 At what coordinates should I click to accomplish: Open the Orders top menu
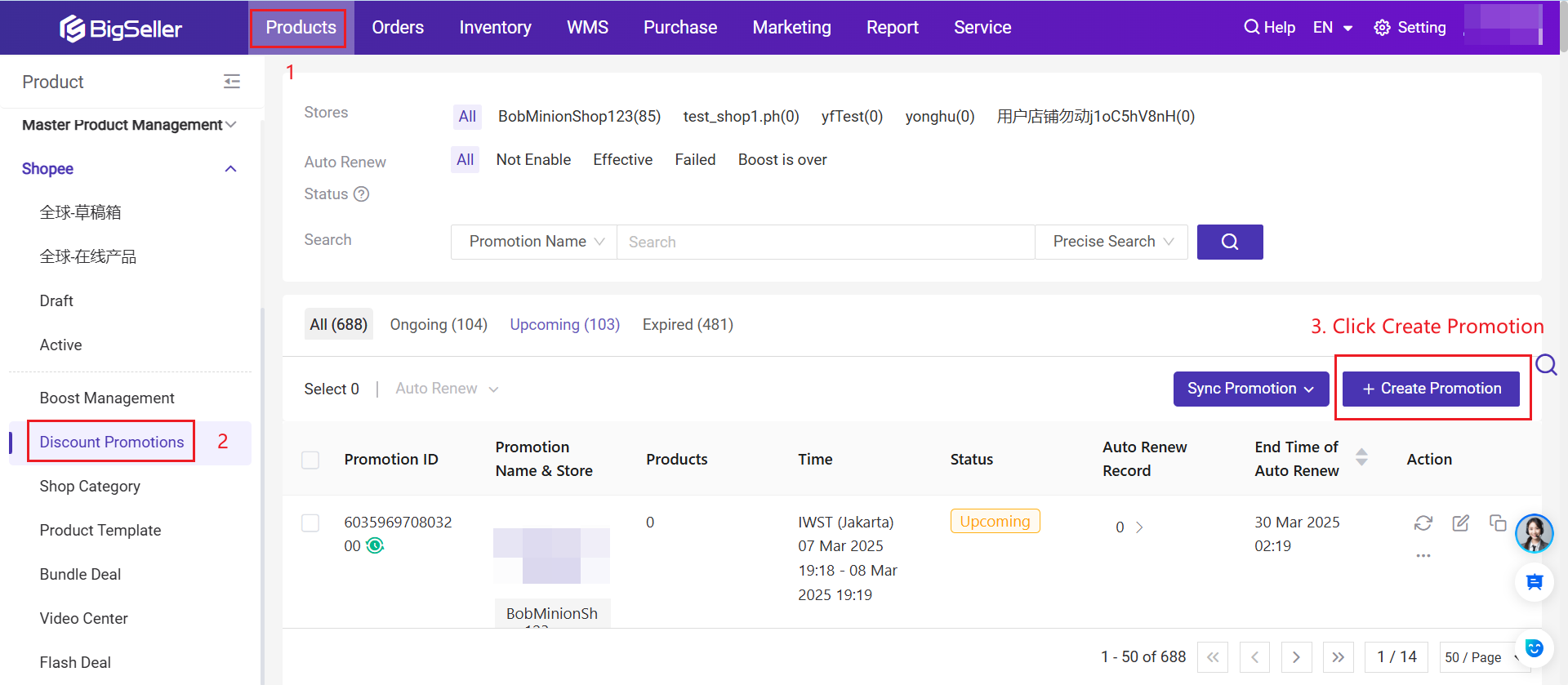pos(398,28)
